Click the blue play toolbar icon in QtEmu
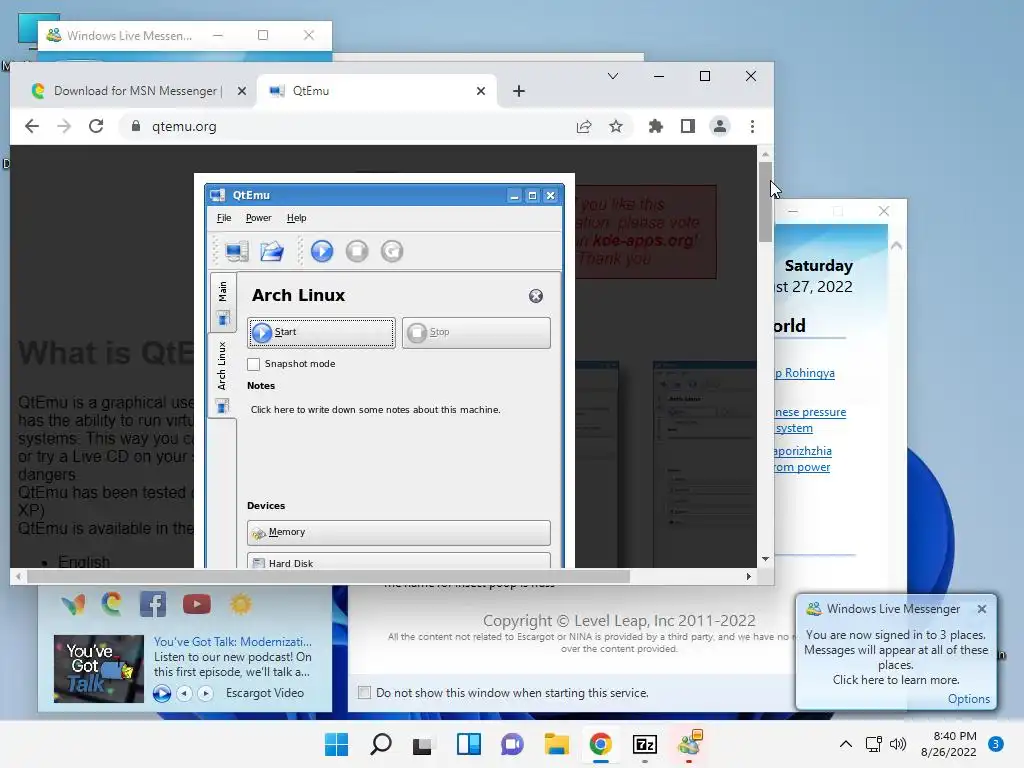The height and width of the screenshot is (768, 1024). [322, 251]
